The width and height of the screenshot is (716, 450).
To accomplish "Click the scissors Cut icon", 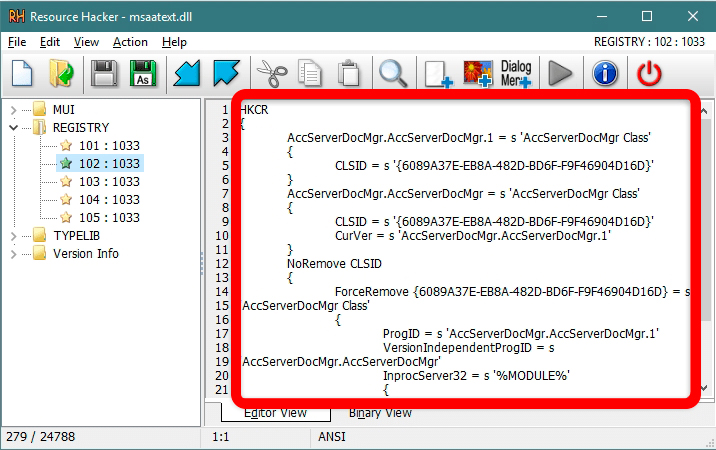I will click(x=272, y=73).
